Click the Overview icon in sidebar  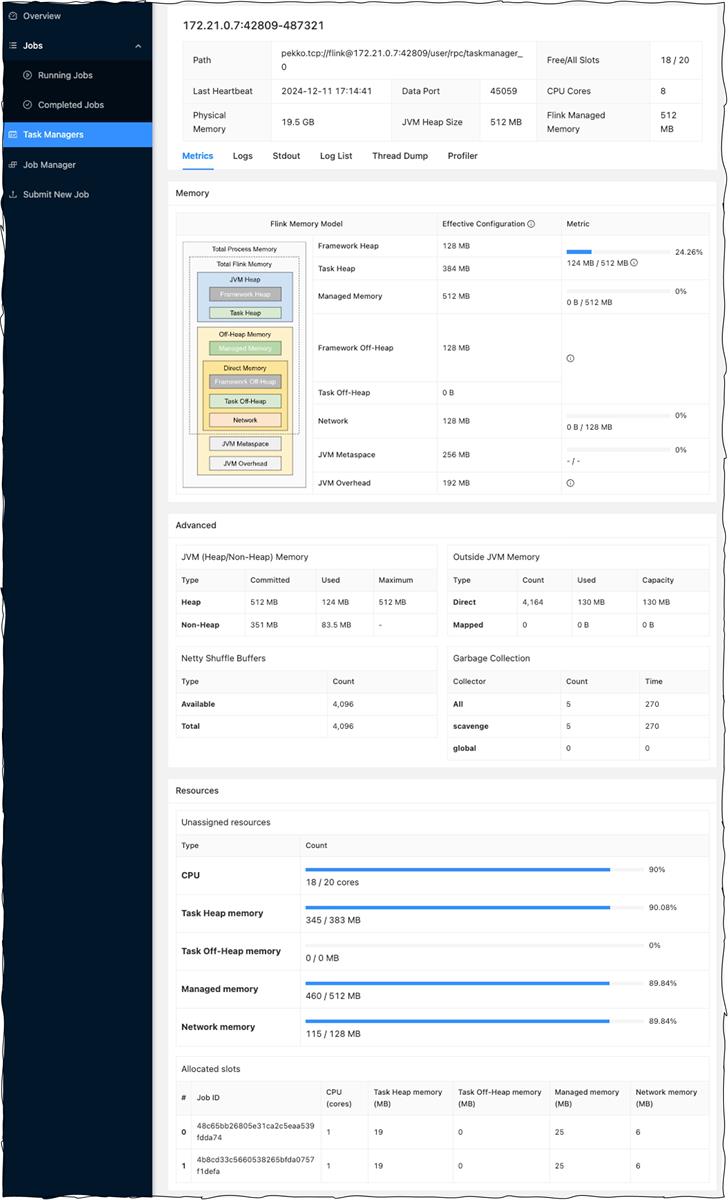point(13,16)
